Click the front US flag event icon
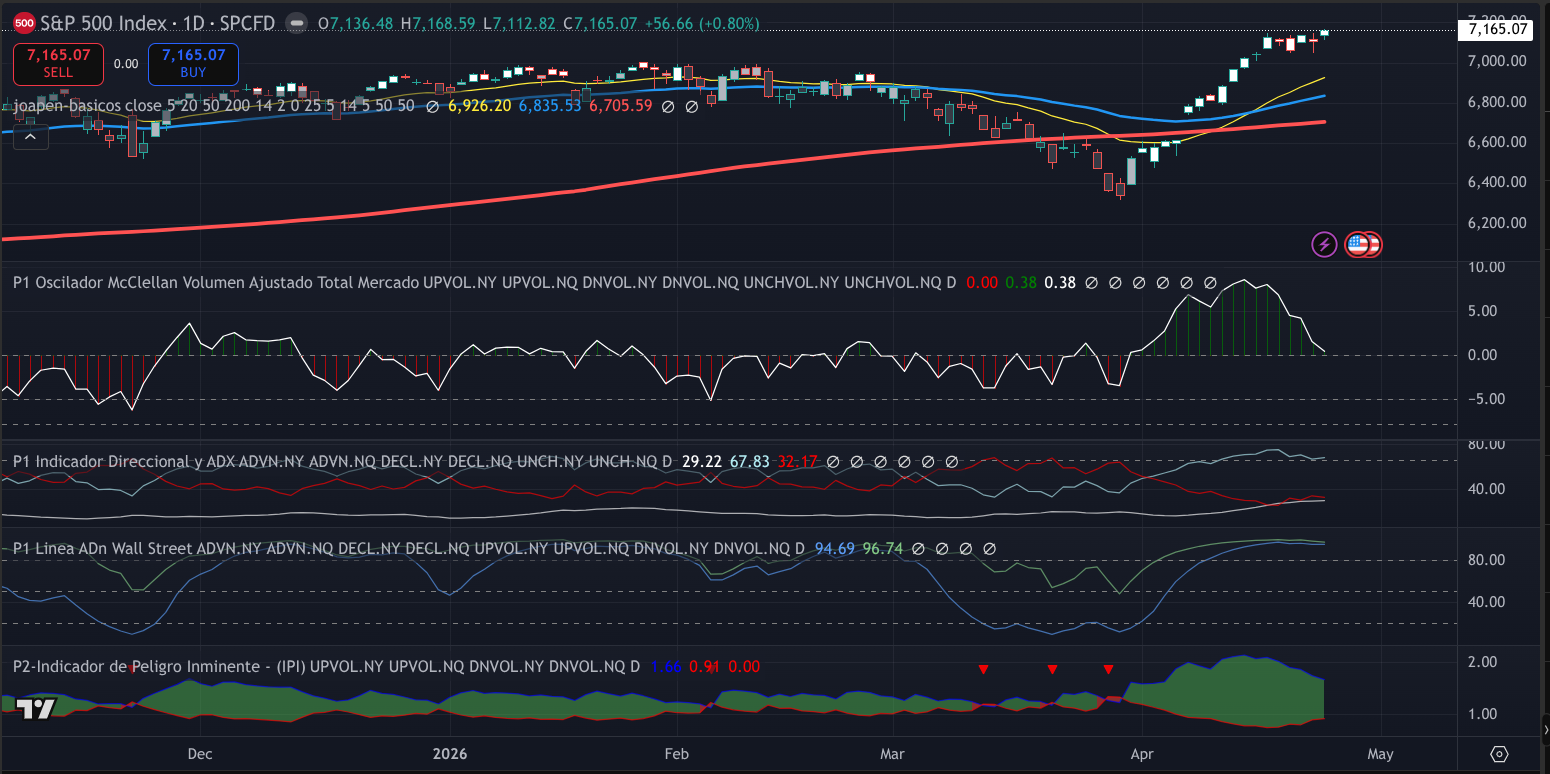Screen dimensions: 1550x774 pyautogui.click(x=1357, y=243)
